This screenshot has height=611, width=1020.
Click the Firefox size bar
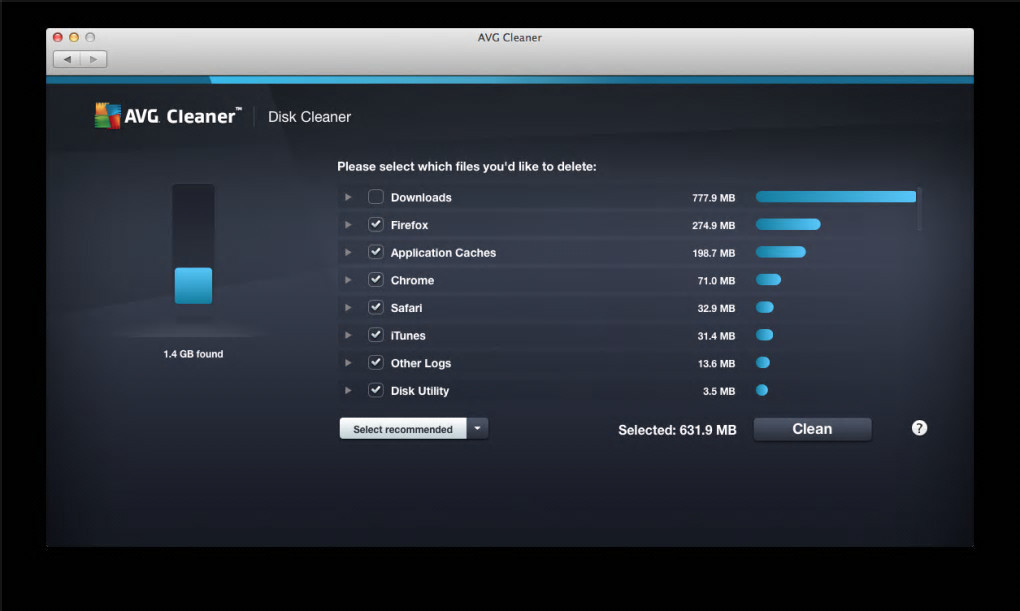pos(788,224)
